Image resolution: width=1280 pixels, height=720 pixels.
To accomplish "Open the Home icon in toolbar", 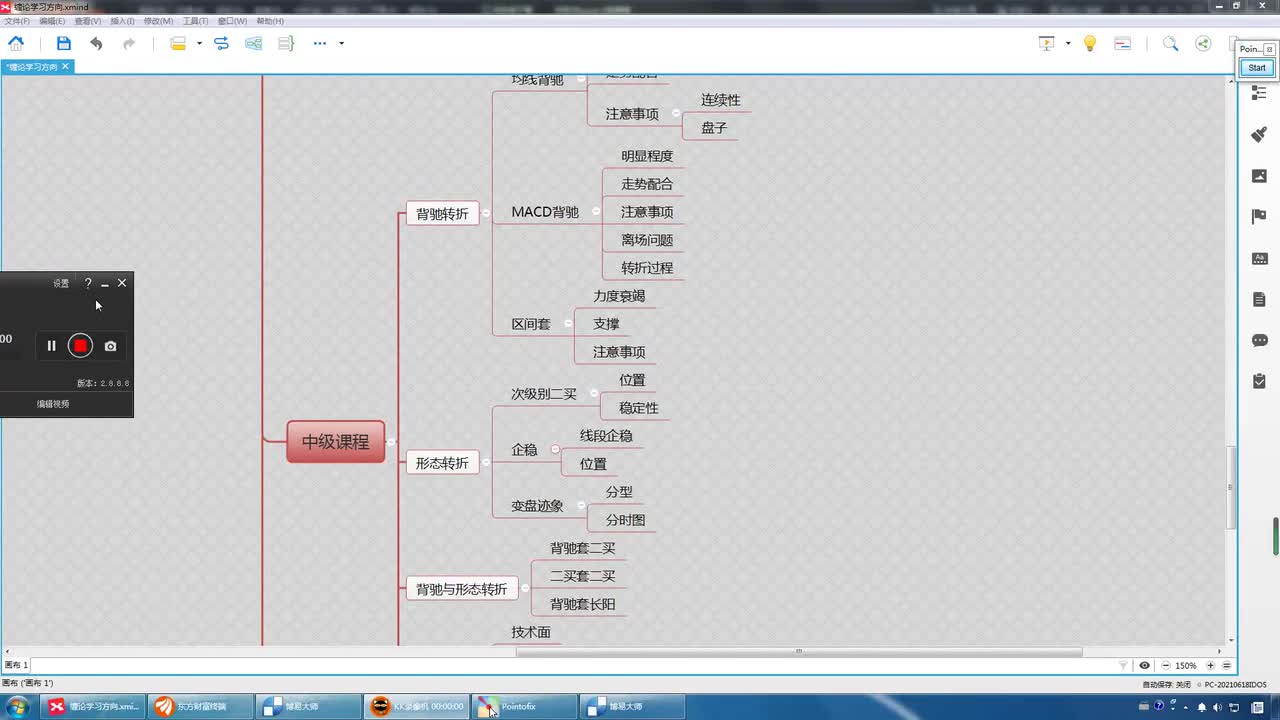I will (x=16, y=43).
